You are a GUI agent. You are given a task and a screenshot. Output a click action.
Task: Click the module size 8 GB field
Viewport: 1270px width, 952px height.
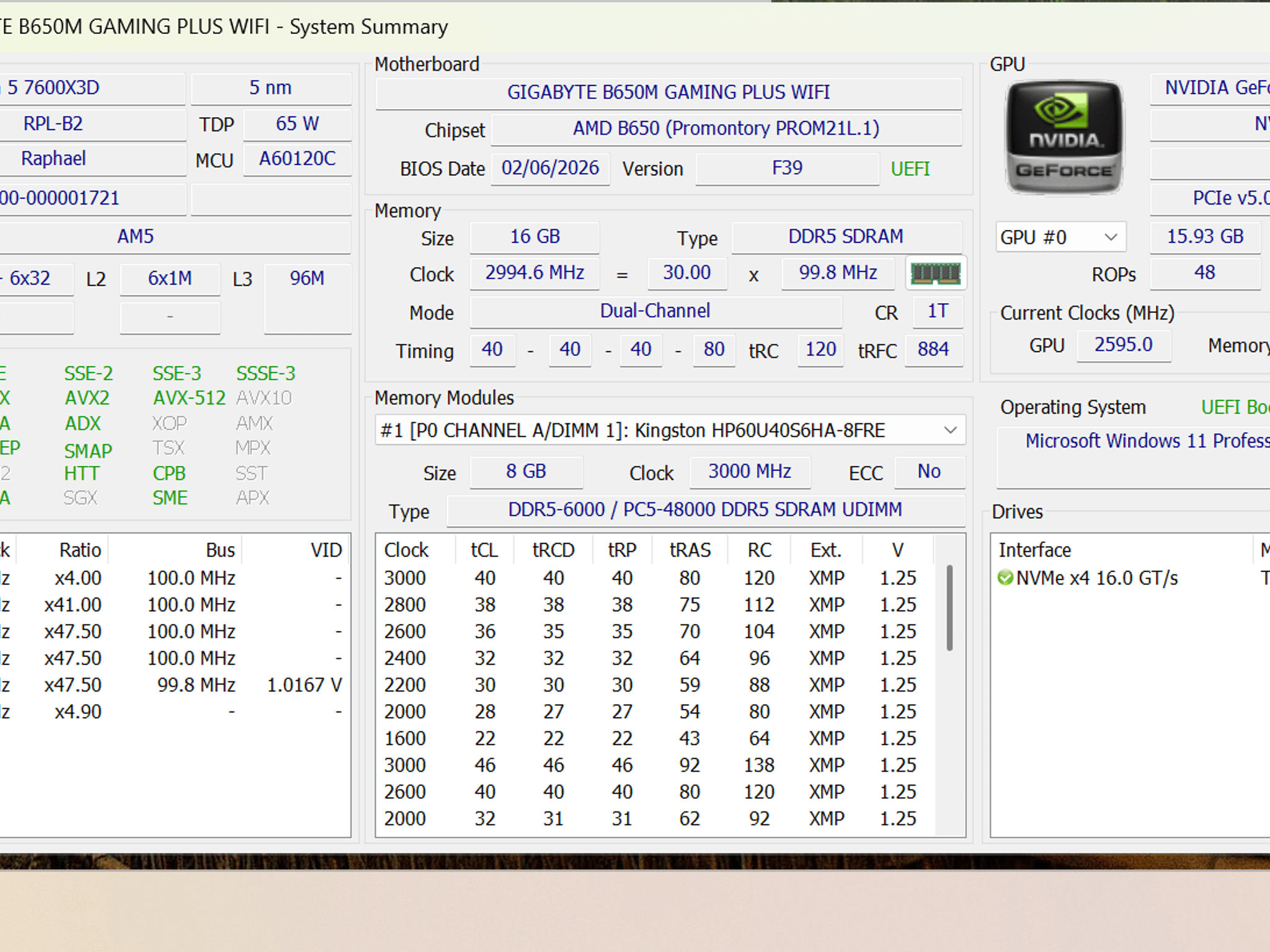coord(526,472)
